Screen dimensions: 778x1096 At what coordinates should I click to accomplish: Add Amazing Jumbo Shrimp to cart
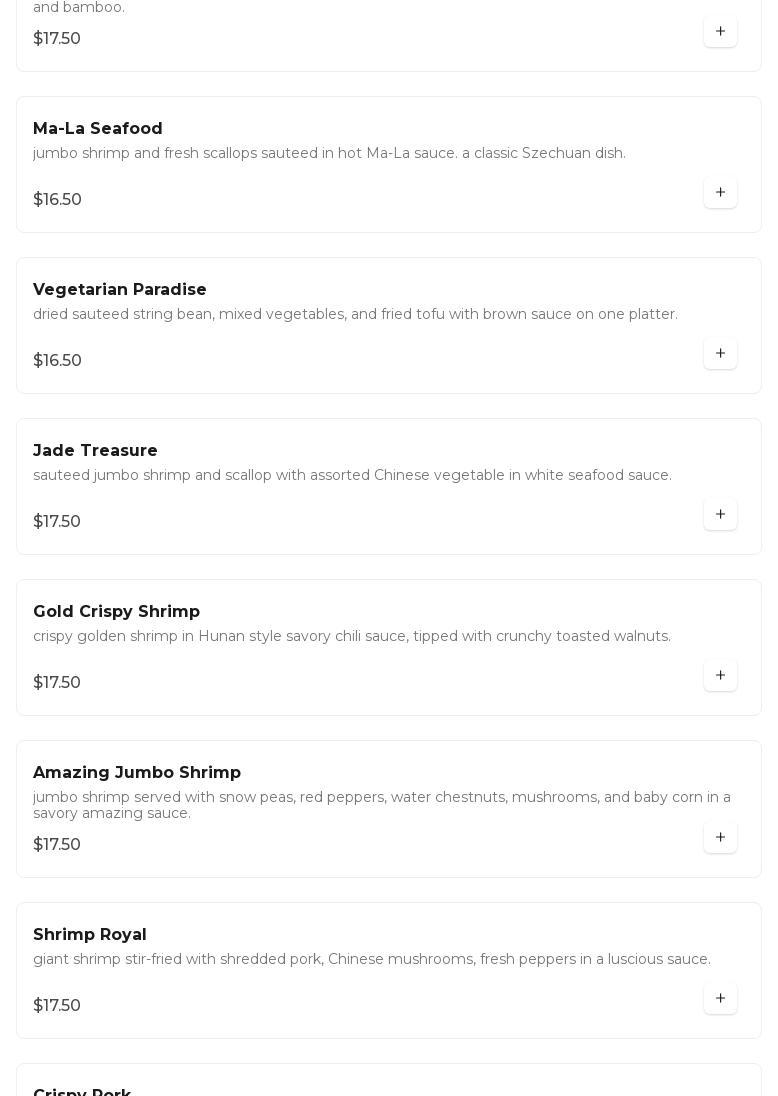(720, 838)
